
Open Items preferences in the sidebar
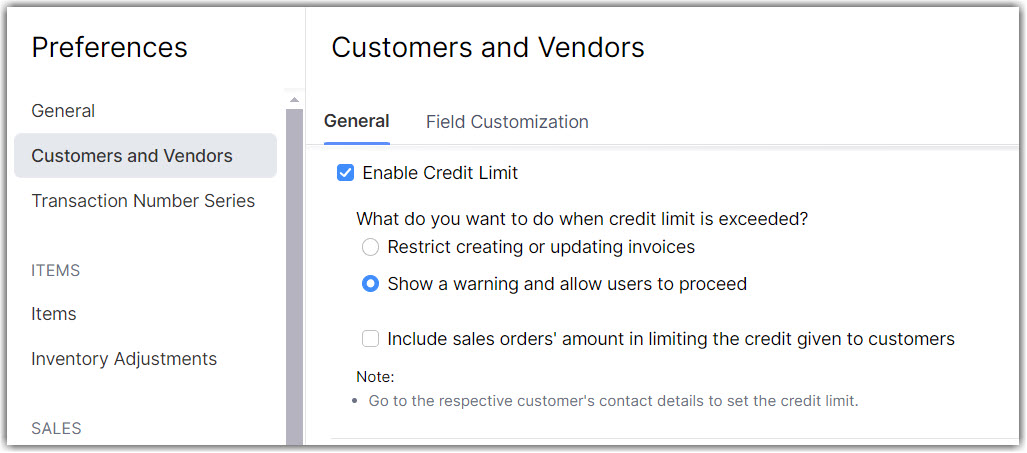[54, 314]
